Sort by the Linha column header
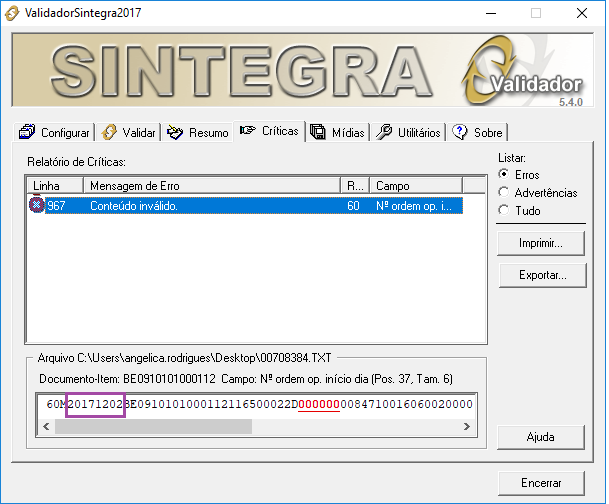The height and width of the screenshot is (504, 609). click(x=55, y=186)
